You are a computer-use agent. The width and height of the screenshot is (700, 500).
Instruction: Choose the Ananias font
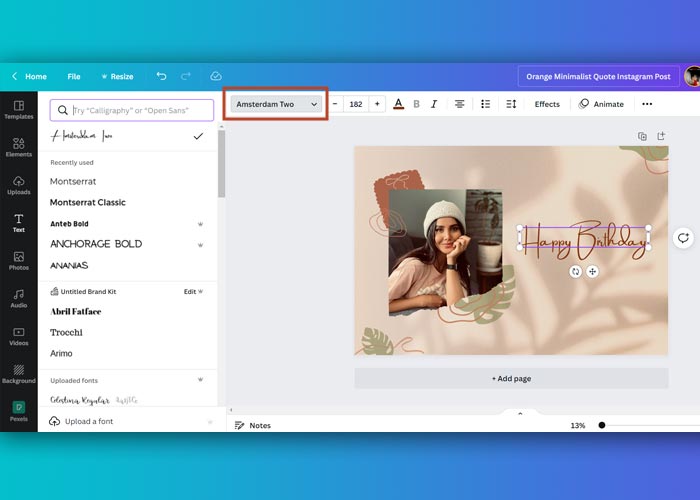click(69, 265)
